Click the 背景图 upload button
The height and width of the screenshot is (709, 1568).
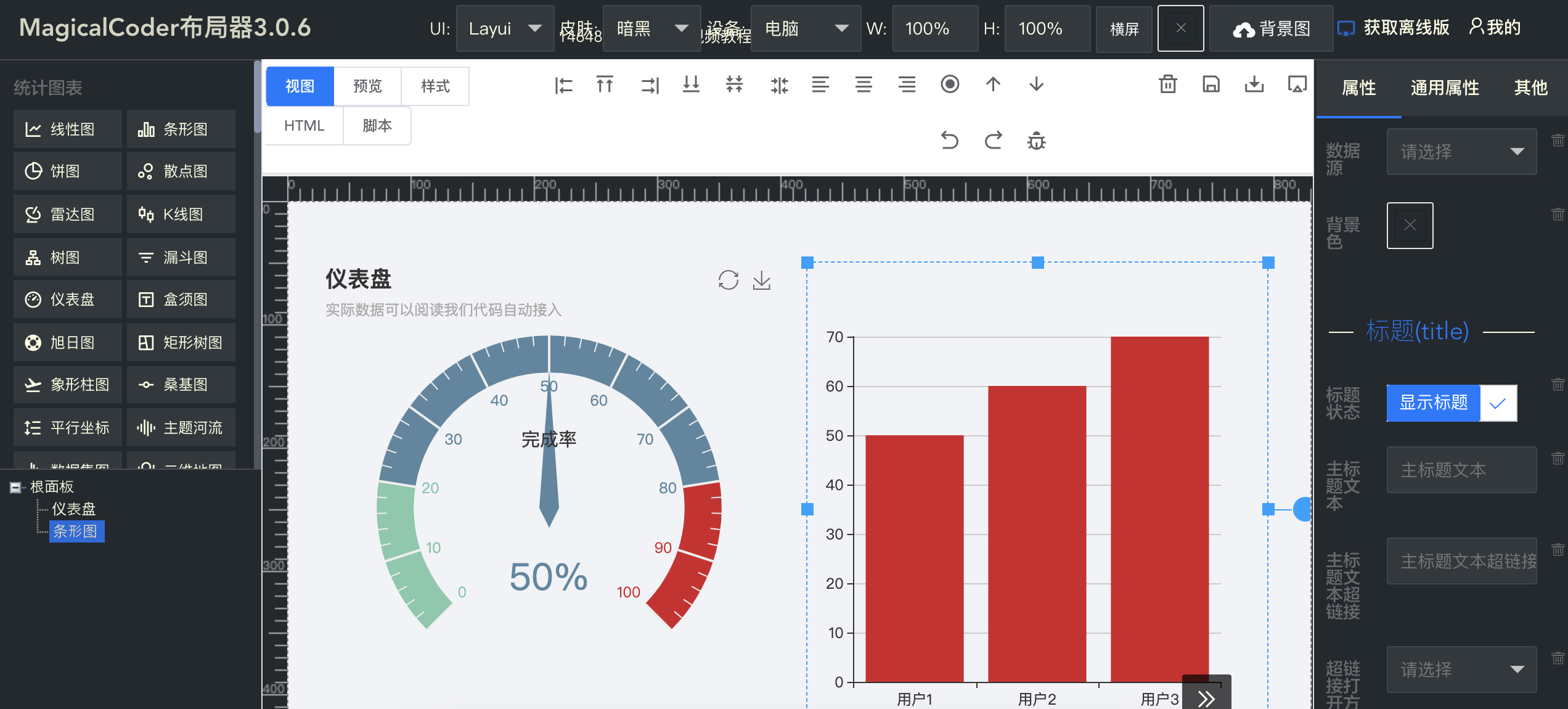1271,29
